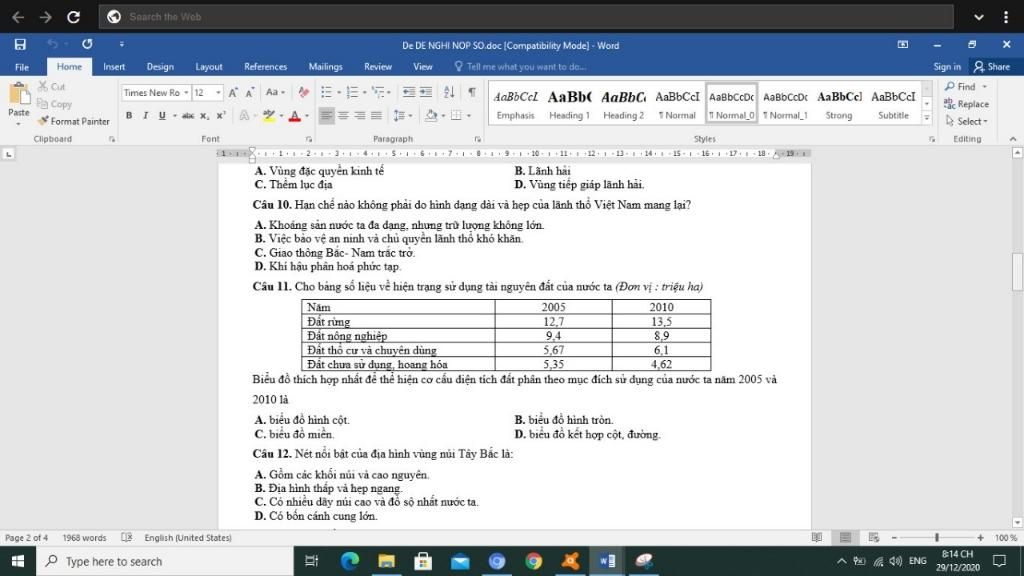
Task: Toggle Underline formatting
Action: click(x=162, y=116)
